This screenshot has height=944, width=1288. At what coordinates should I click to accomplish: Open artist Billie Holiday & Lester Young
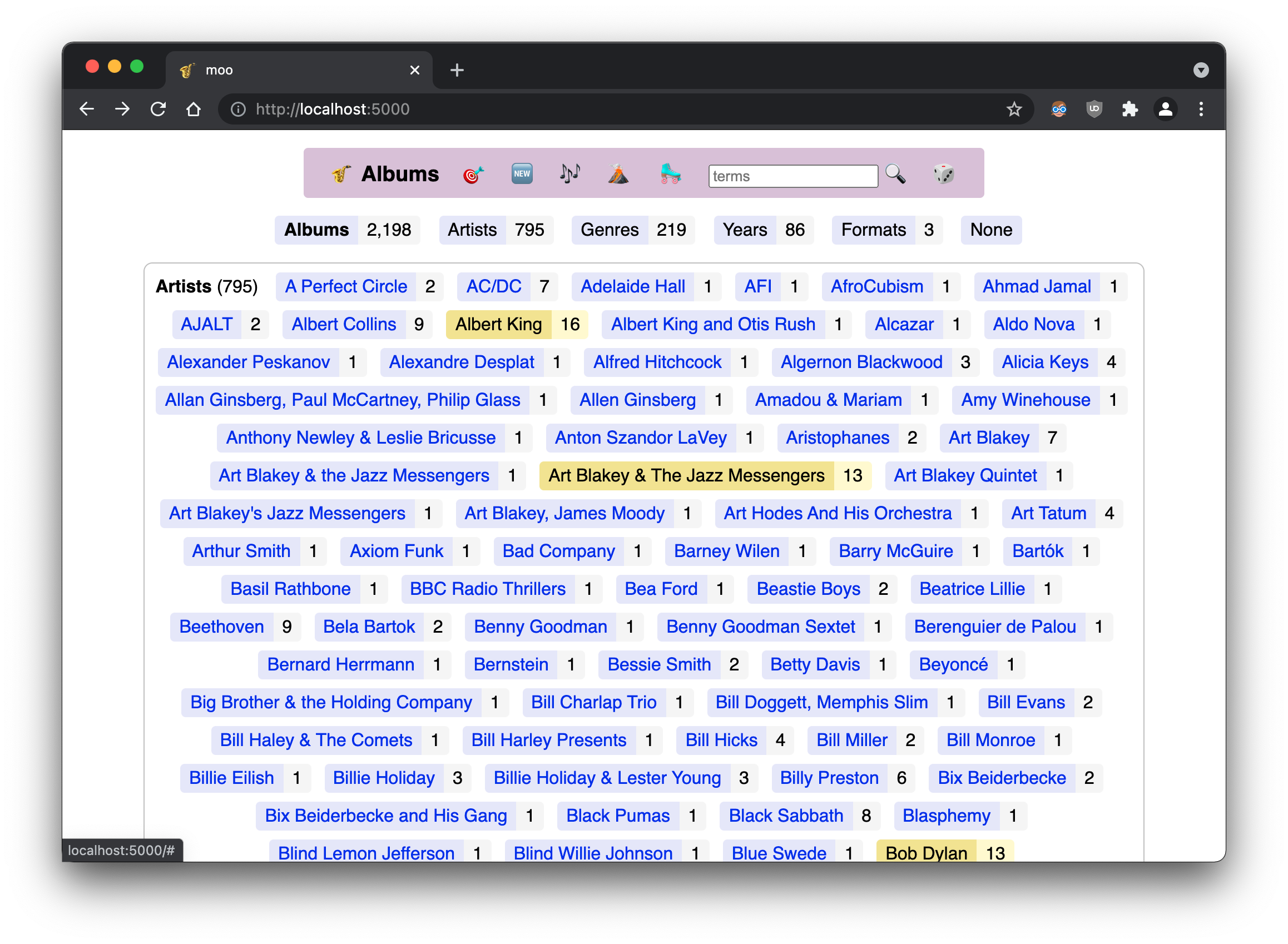(x=607, y=777)
